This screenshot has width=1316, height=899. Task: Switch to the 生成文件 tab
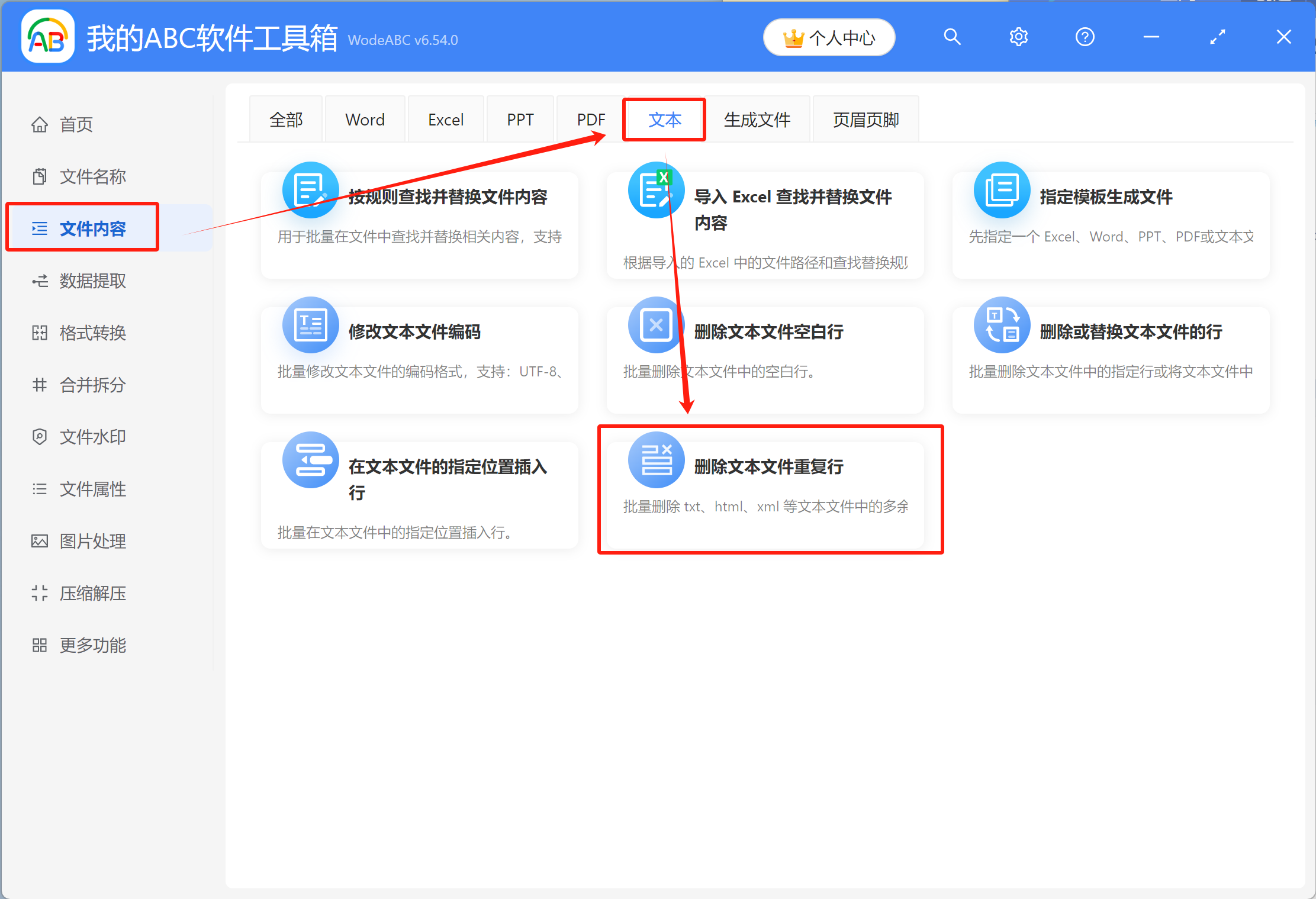click(758, 119)
